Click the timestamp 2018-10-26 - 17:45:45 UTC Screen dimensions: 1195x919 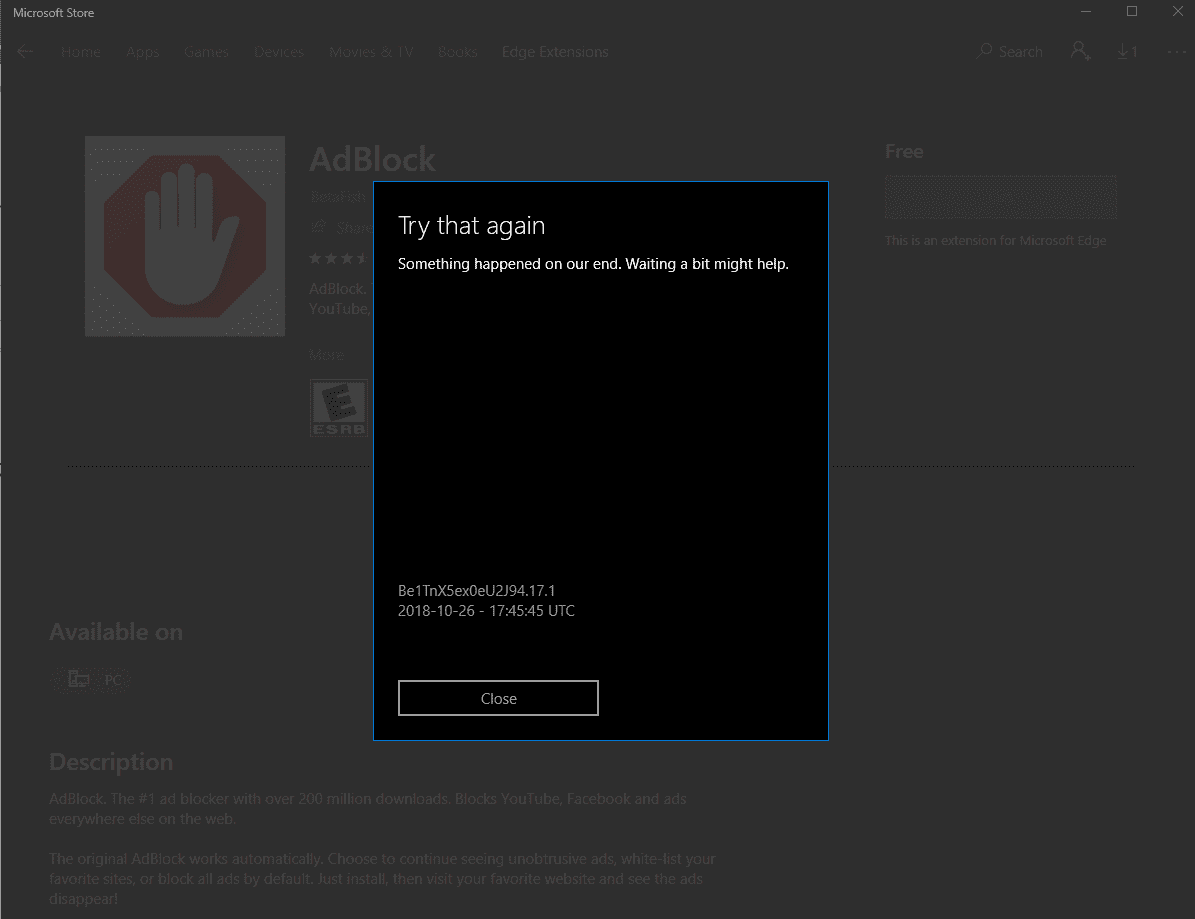click(x=486, y=610)
